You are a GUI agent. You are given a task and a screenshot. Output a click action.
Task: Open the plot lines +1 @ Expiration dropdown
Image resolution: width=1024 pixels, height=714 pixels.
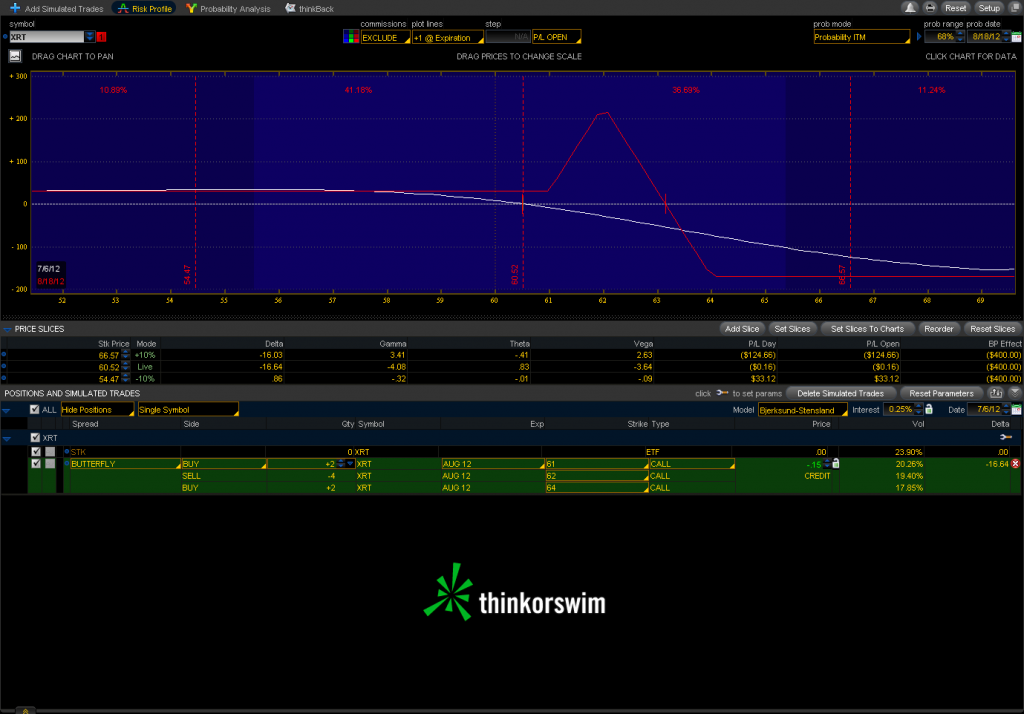click(448, 37)
